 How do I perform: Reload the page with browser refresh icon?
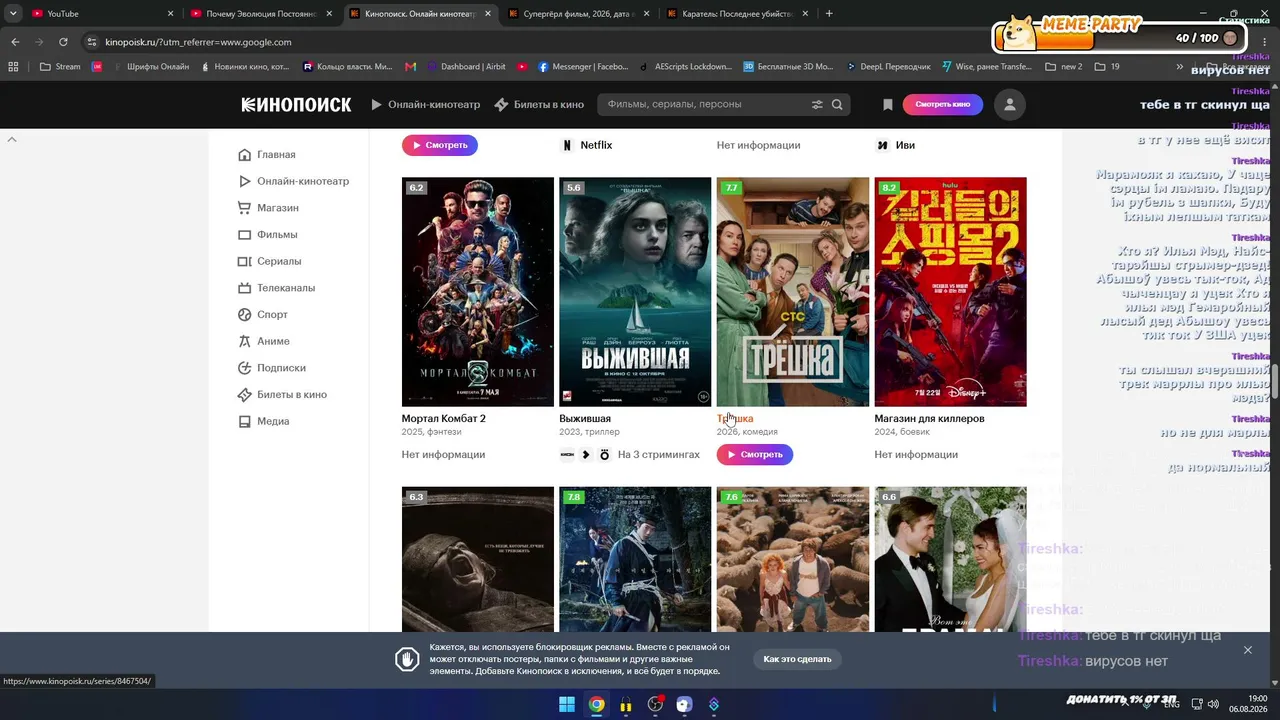[63, 42]
